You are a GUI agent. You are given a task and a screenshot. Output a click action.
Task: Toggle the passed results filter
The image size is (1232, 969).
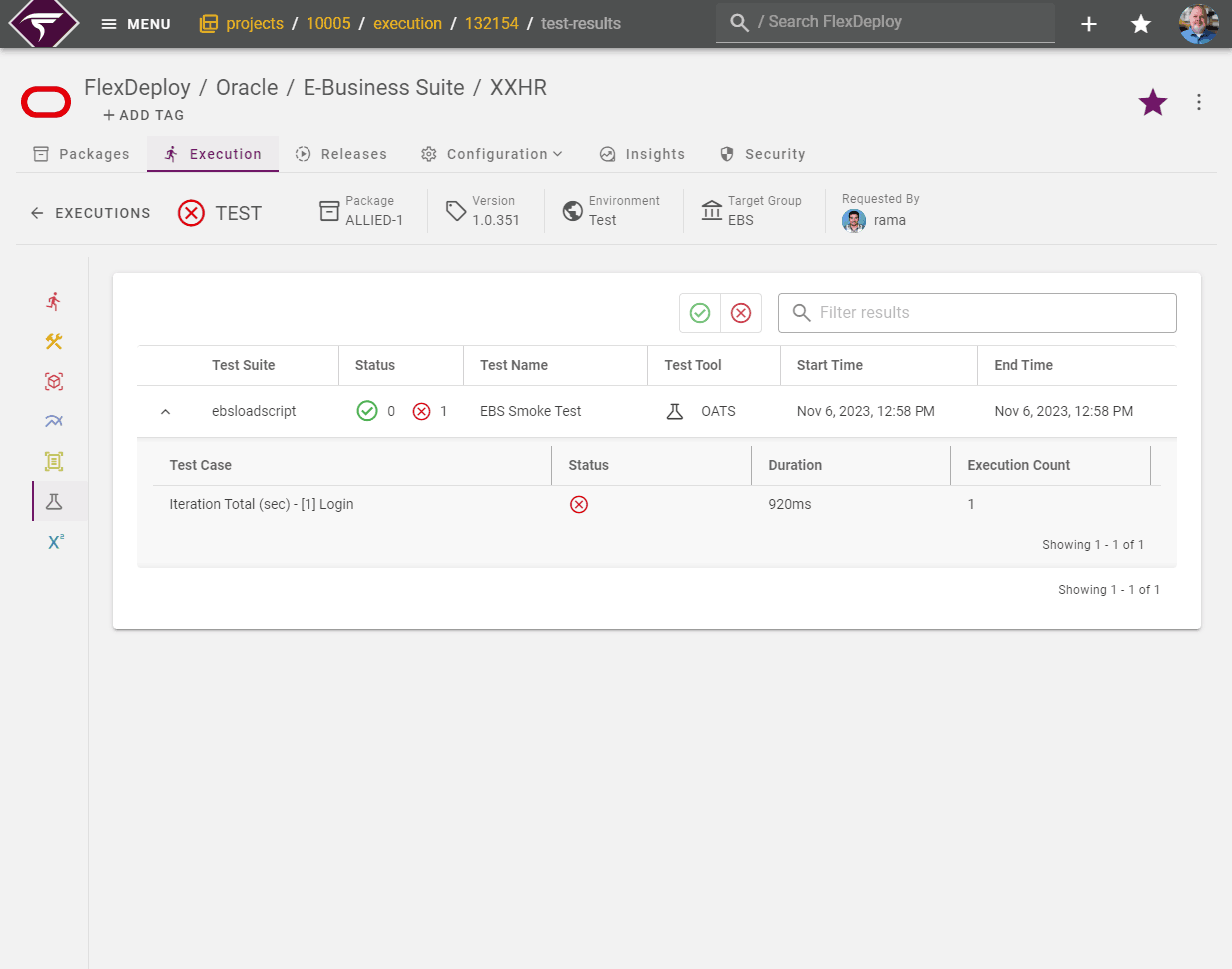[700, 313]
